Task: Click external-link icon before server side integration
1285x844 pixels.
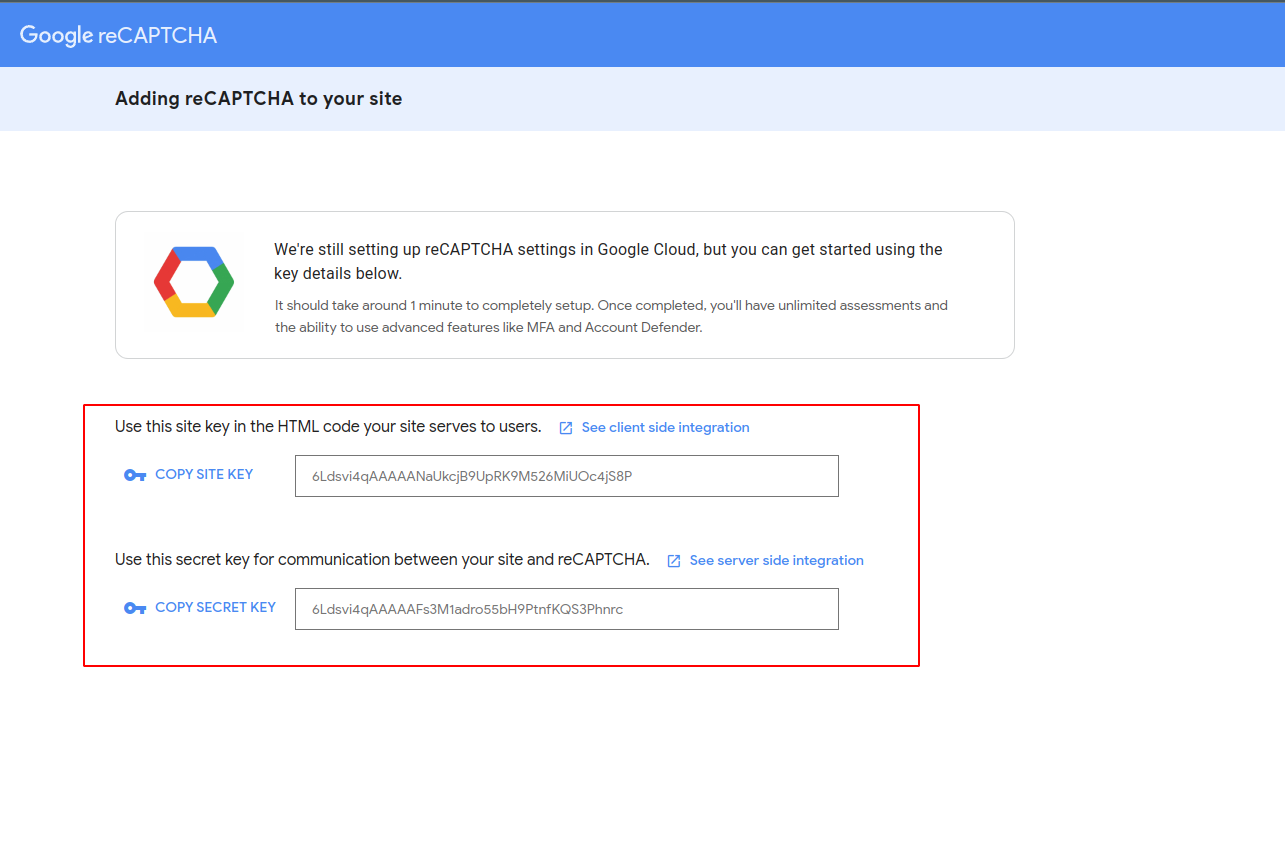Action: 674,561
